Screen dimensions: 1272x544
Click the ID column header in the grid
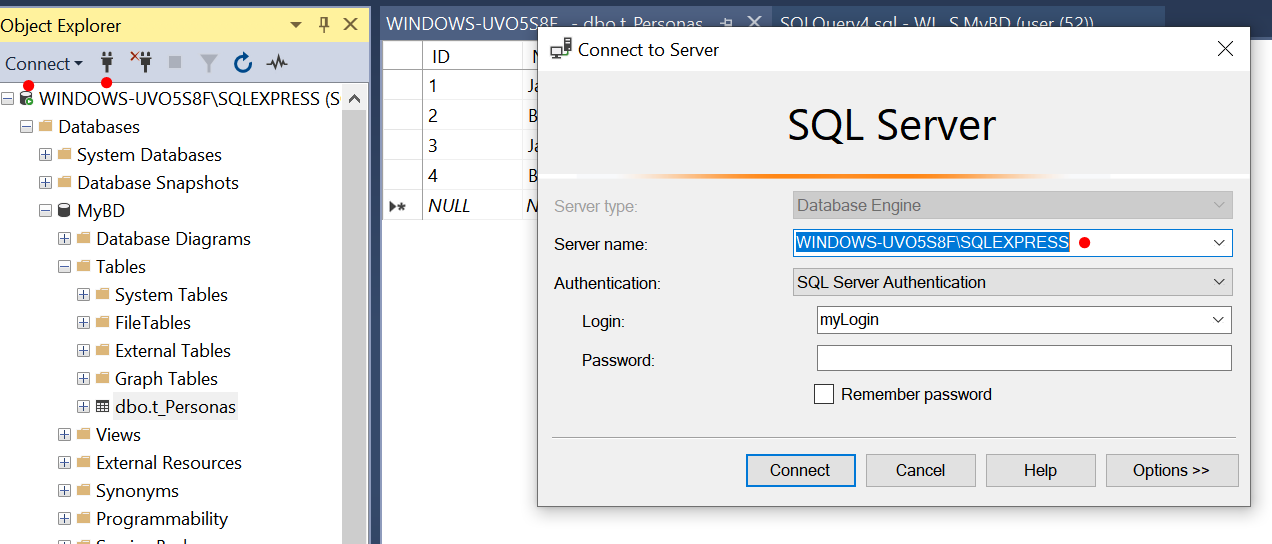pos(471,56)
